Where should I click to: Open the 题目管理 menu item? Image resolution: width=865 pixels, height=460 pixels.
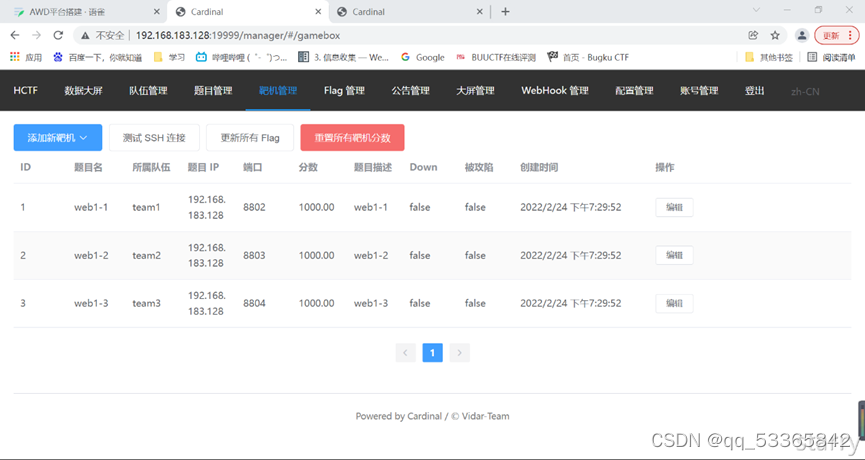(213, 90)
